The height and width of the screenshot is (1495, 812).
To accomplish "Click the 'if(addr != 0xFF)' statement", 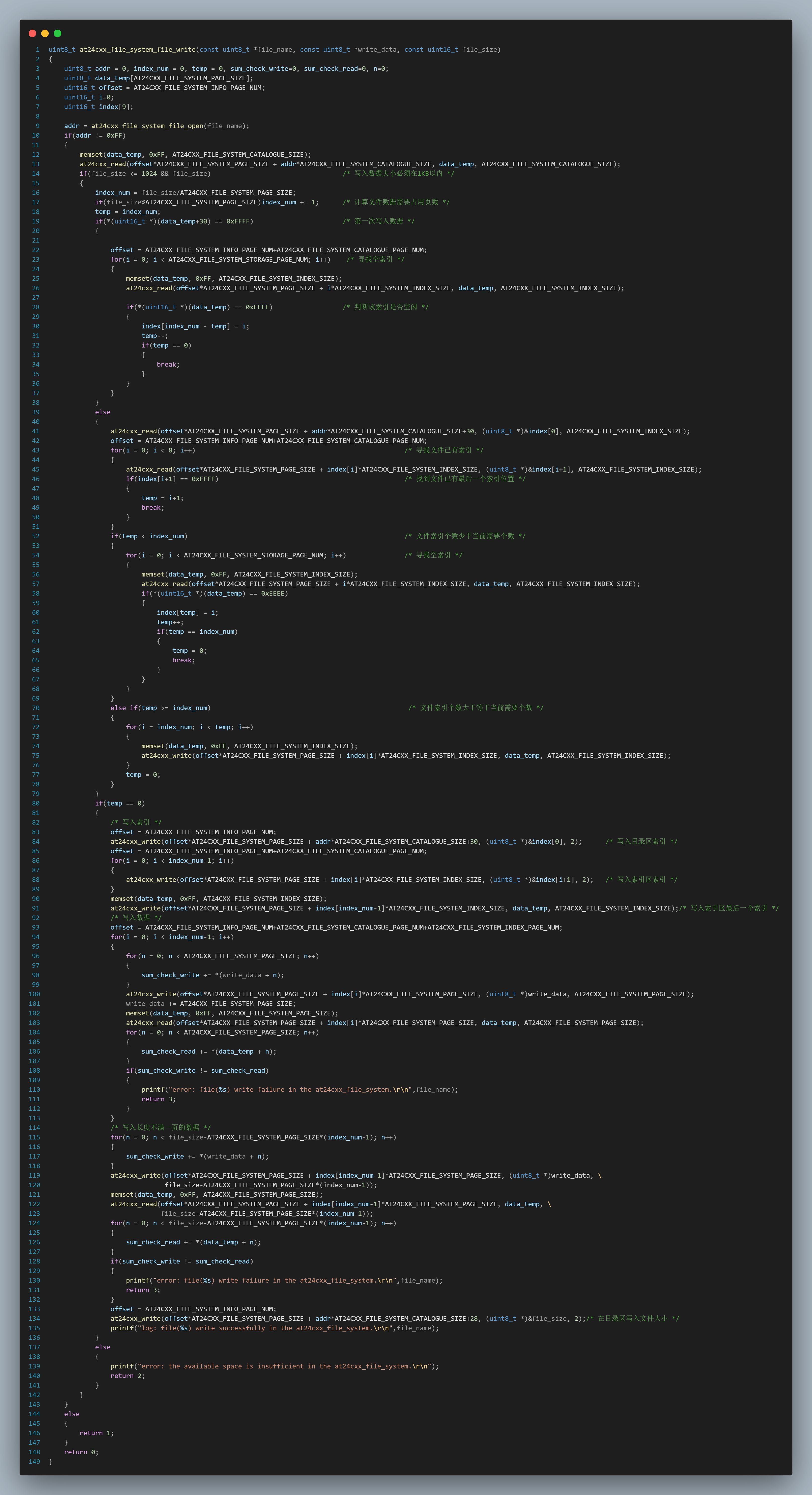I will tap(95, 136).
